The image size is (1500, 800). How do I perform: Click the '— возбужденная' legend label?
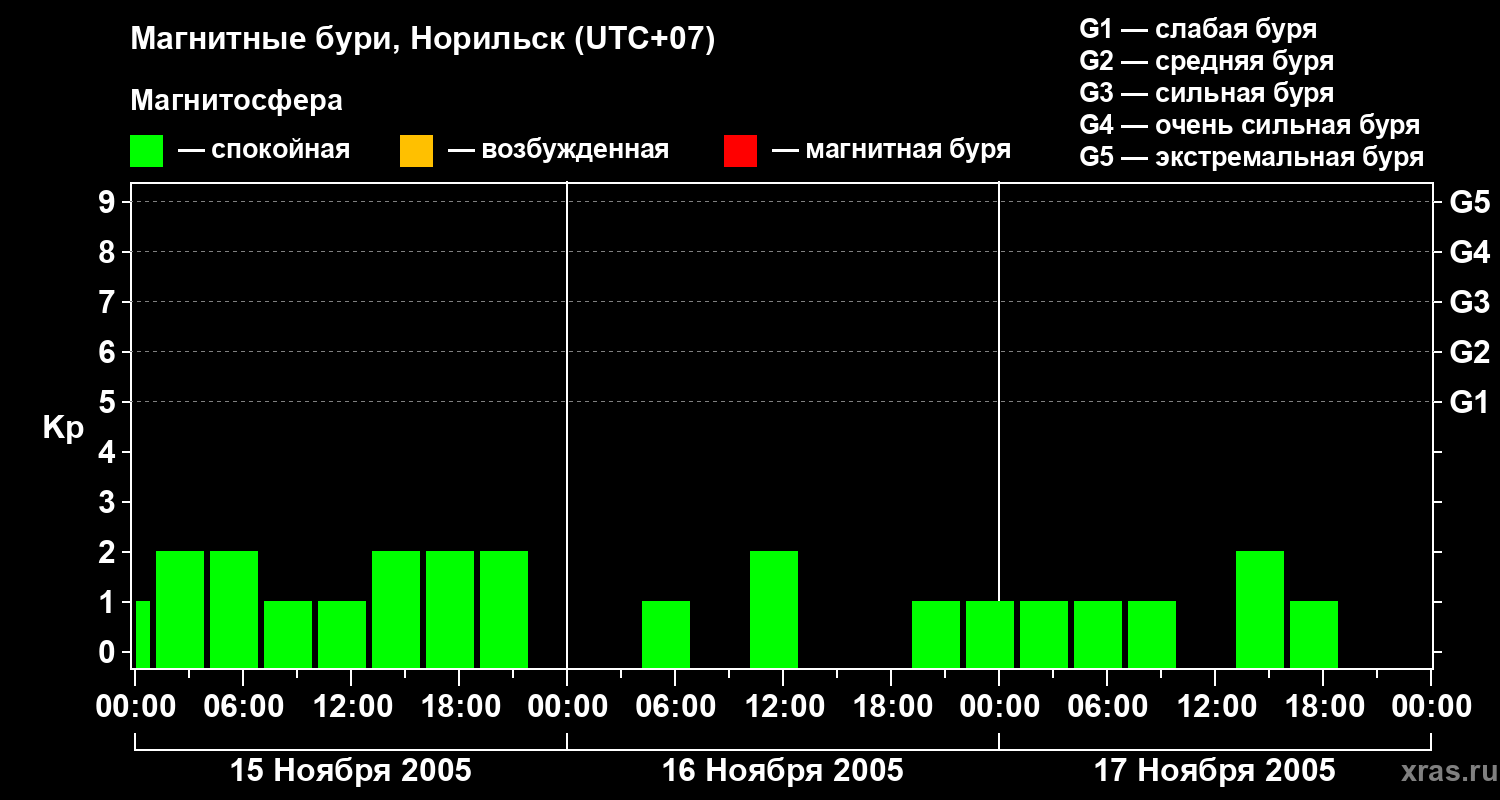tap(558, 151)
